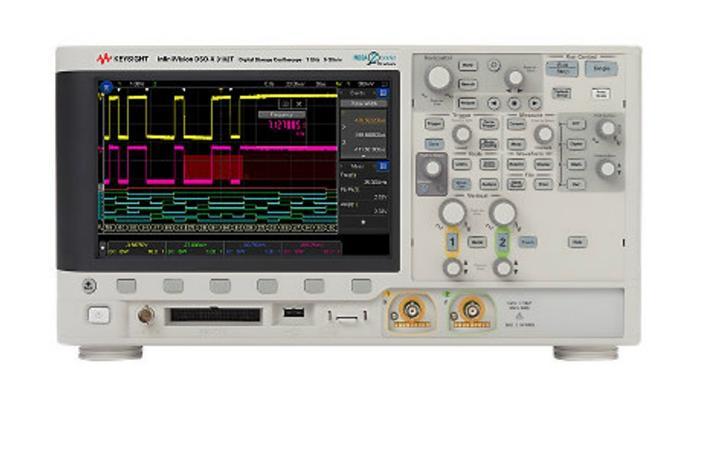The image size is (725, 450).
Task: Click the icon left of the dialog X
Action: click(286, 104)
